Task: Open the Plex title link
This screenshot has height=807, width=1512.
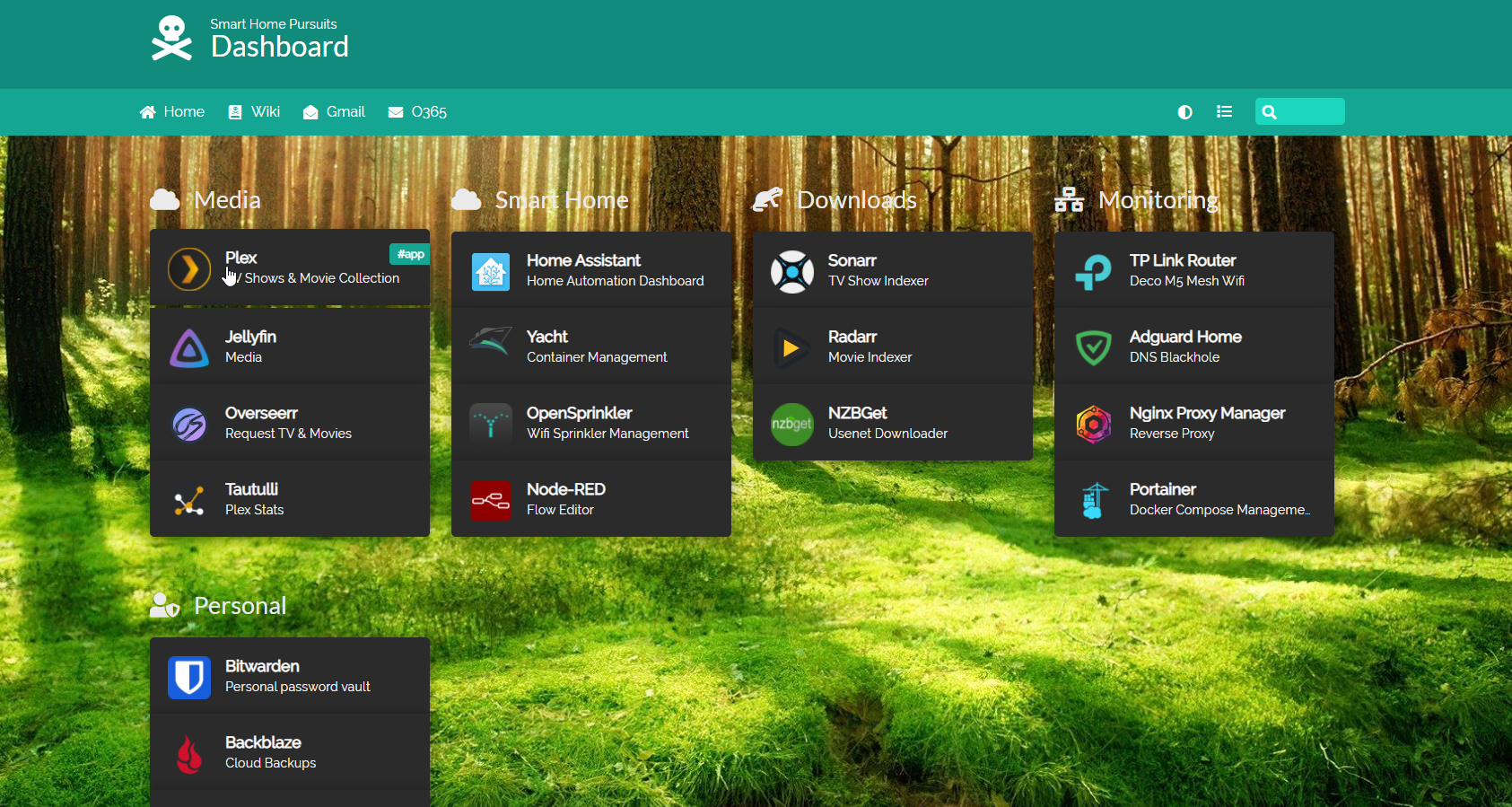Action: point(240,258)
